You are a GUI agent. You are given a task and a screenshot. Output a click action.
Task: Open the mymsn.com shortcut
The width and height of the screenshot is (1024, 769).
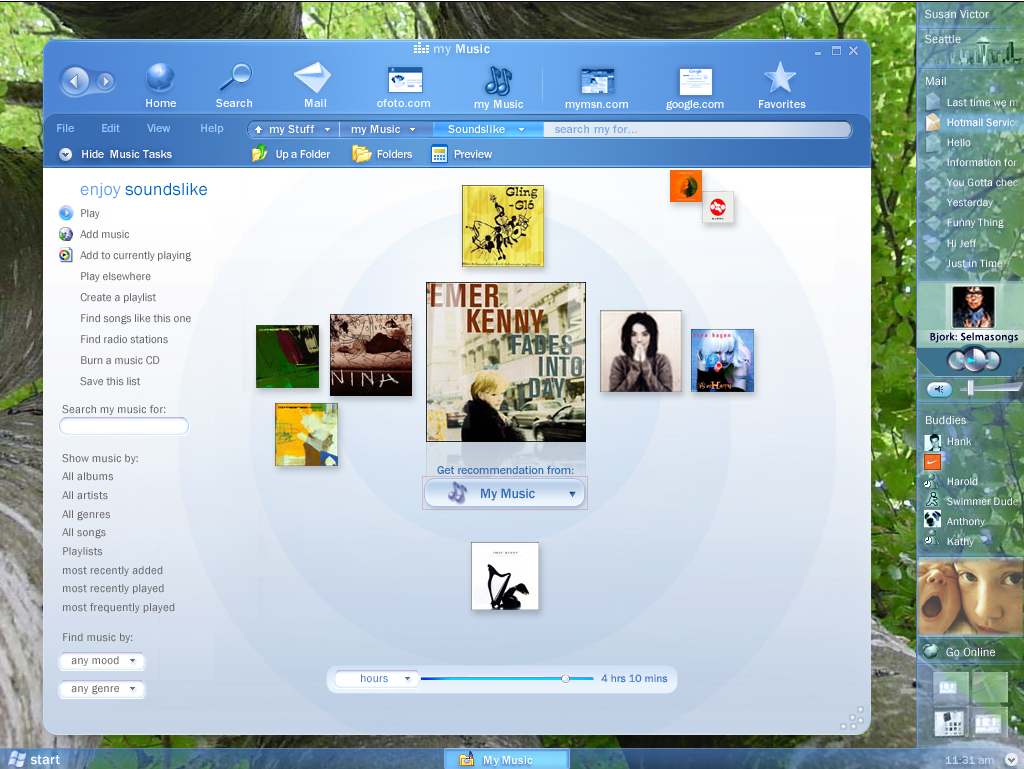coord(597,88)
